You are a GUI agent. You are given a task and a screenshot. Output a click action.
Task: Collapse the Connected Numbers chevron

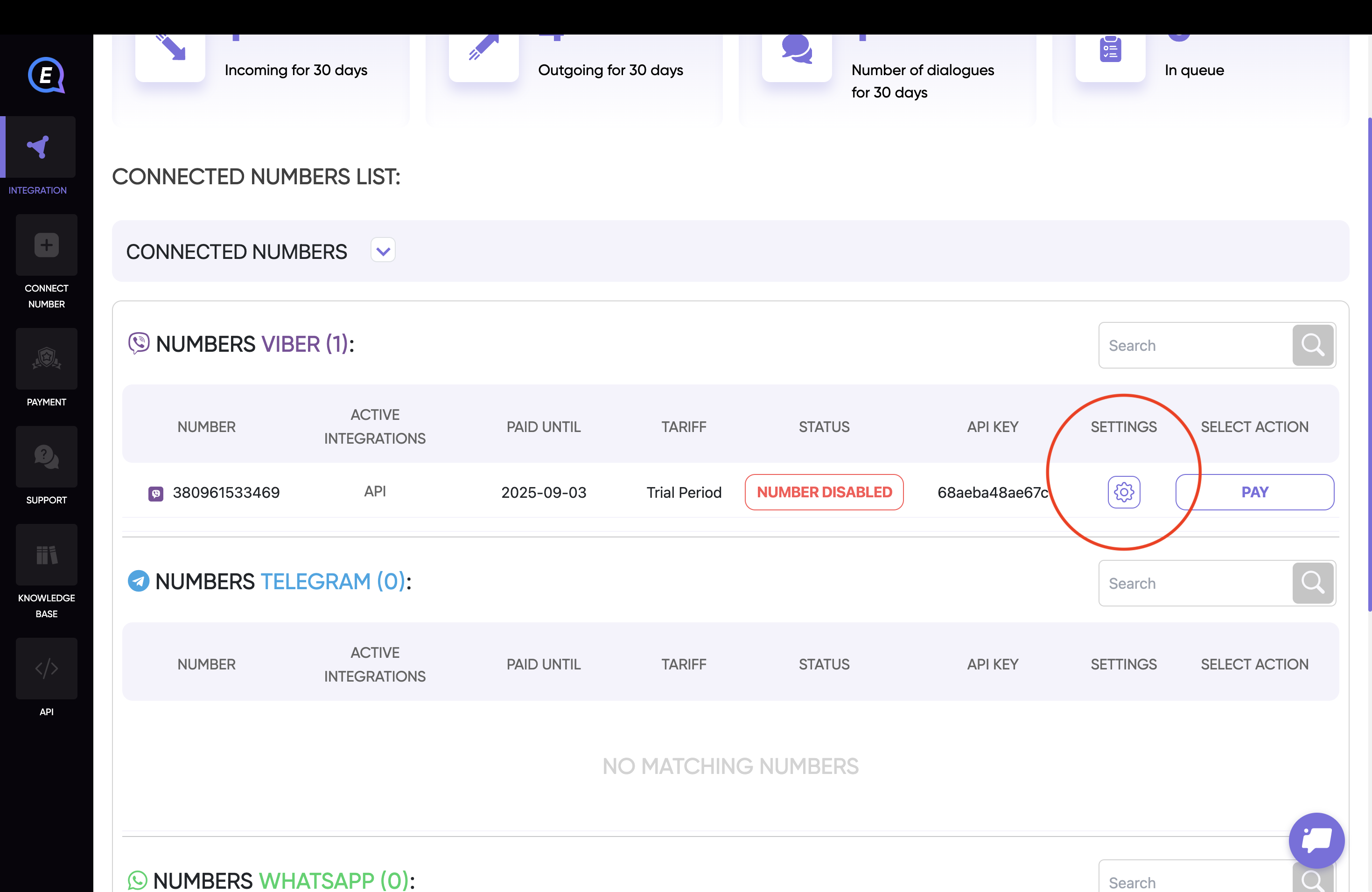pos(383,251)
